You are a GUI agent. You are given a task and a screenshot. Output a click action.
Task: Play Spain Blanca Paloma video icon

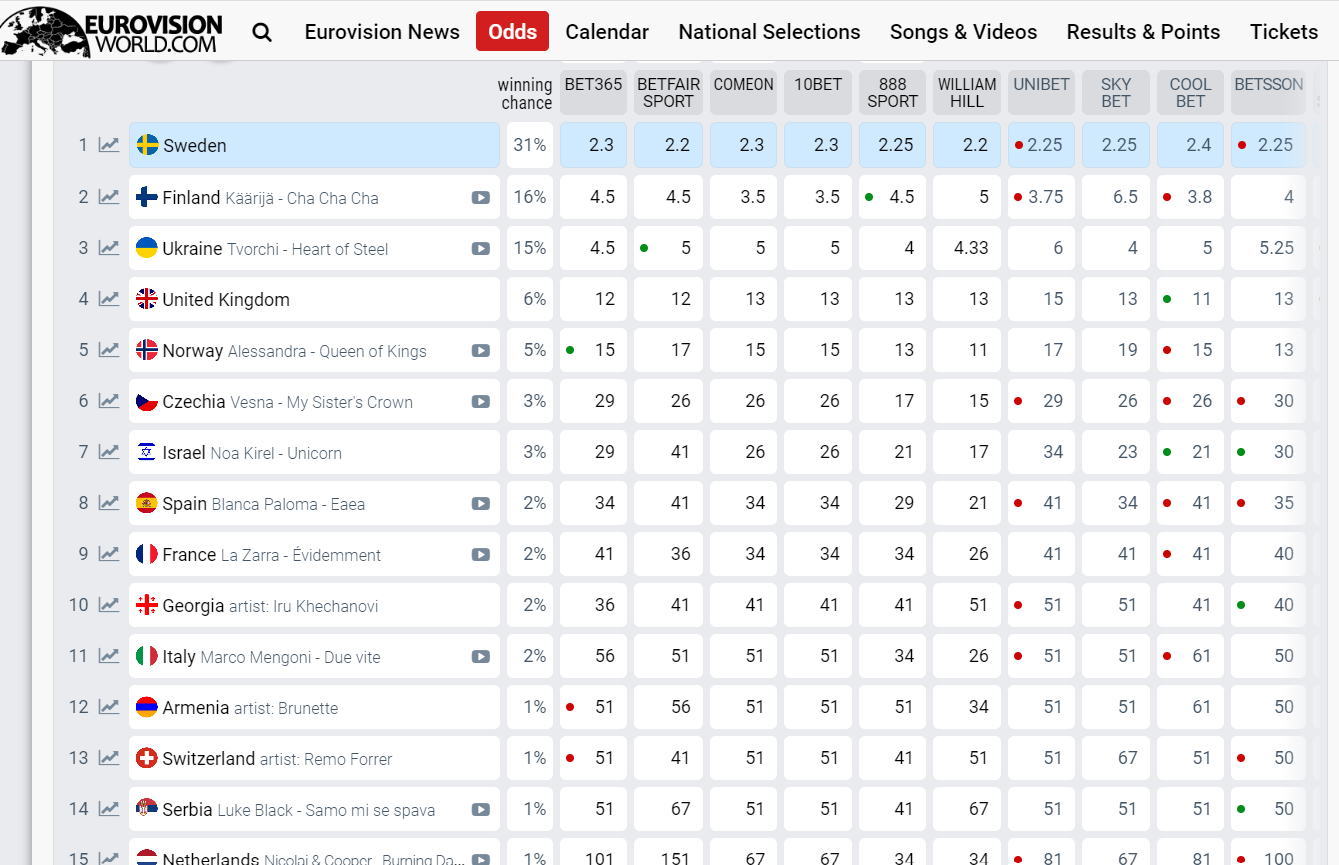coord(481,504)
